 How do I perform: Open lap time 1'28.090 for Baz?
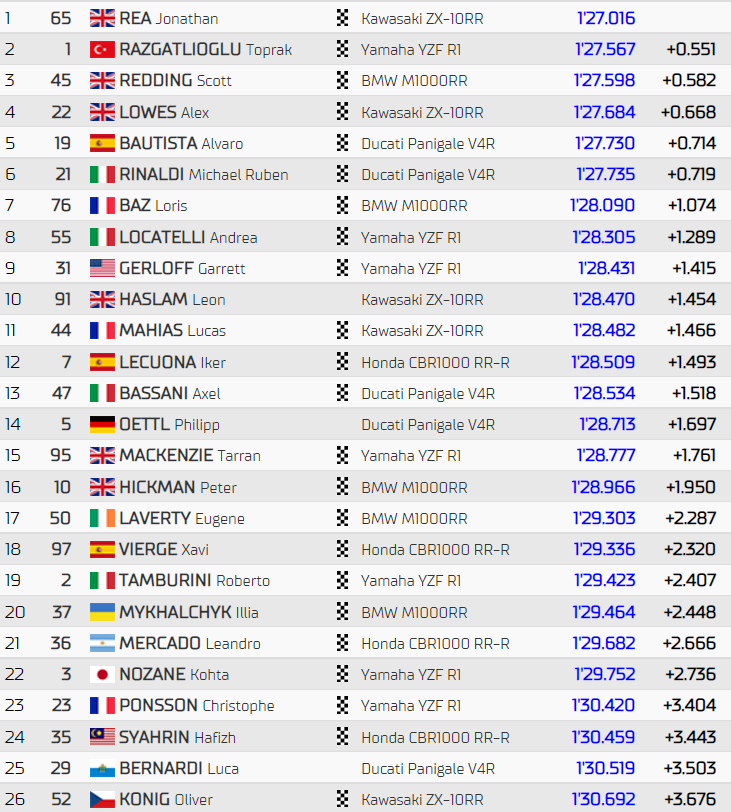pos(602,206)
